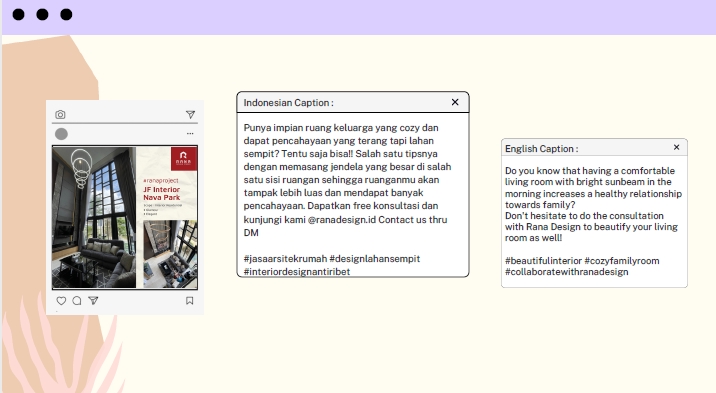The image size is (716, 393).
Task: Click the gray profile avatar circle
Action: 61,134
